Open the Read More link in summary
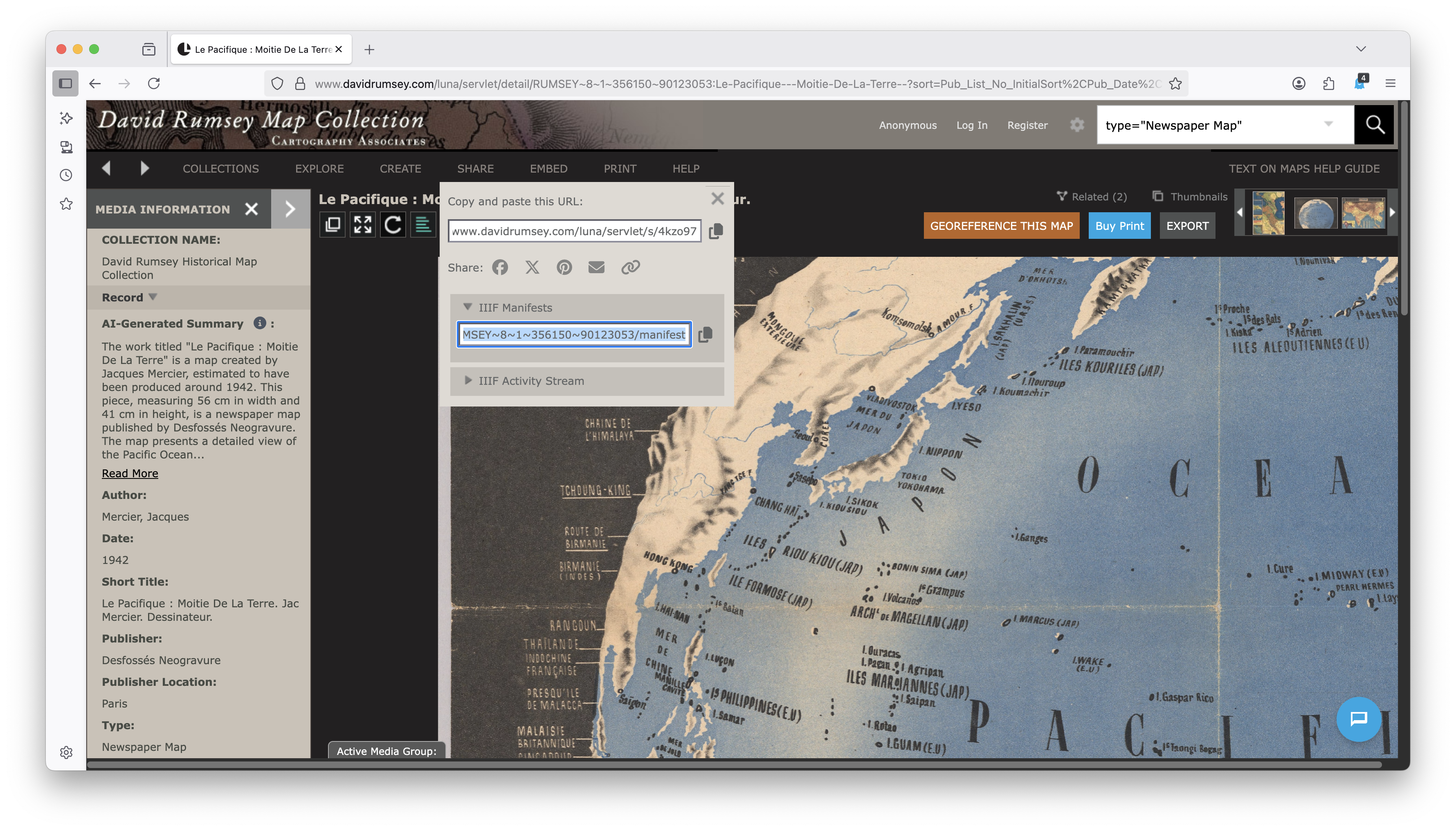 (130, 473)
